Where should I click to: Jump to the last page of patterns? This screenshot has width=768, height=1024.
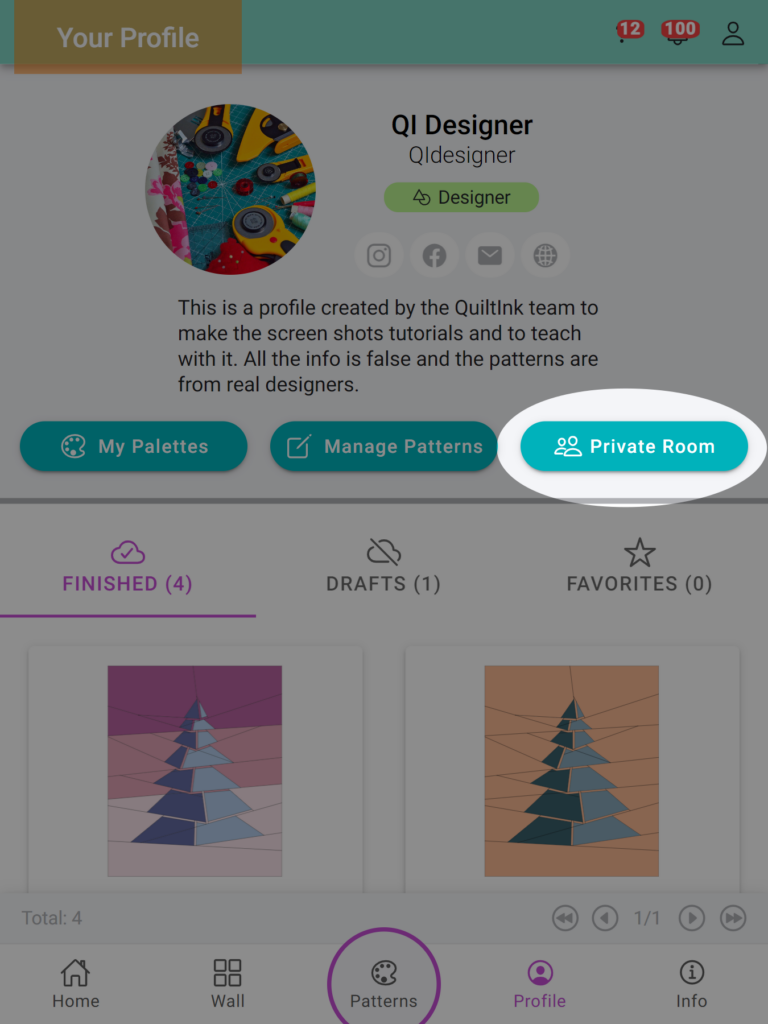point(733,918)
